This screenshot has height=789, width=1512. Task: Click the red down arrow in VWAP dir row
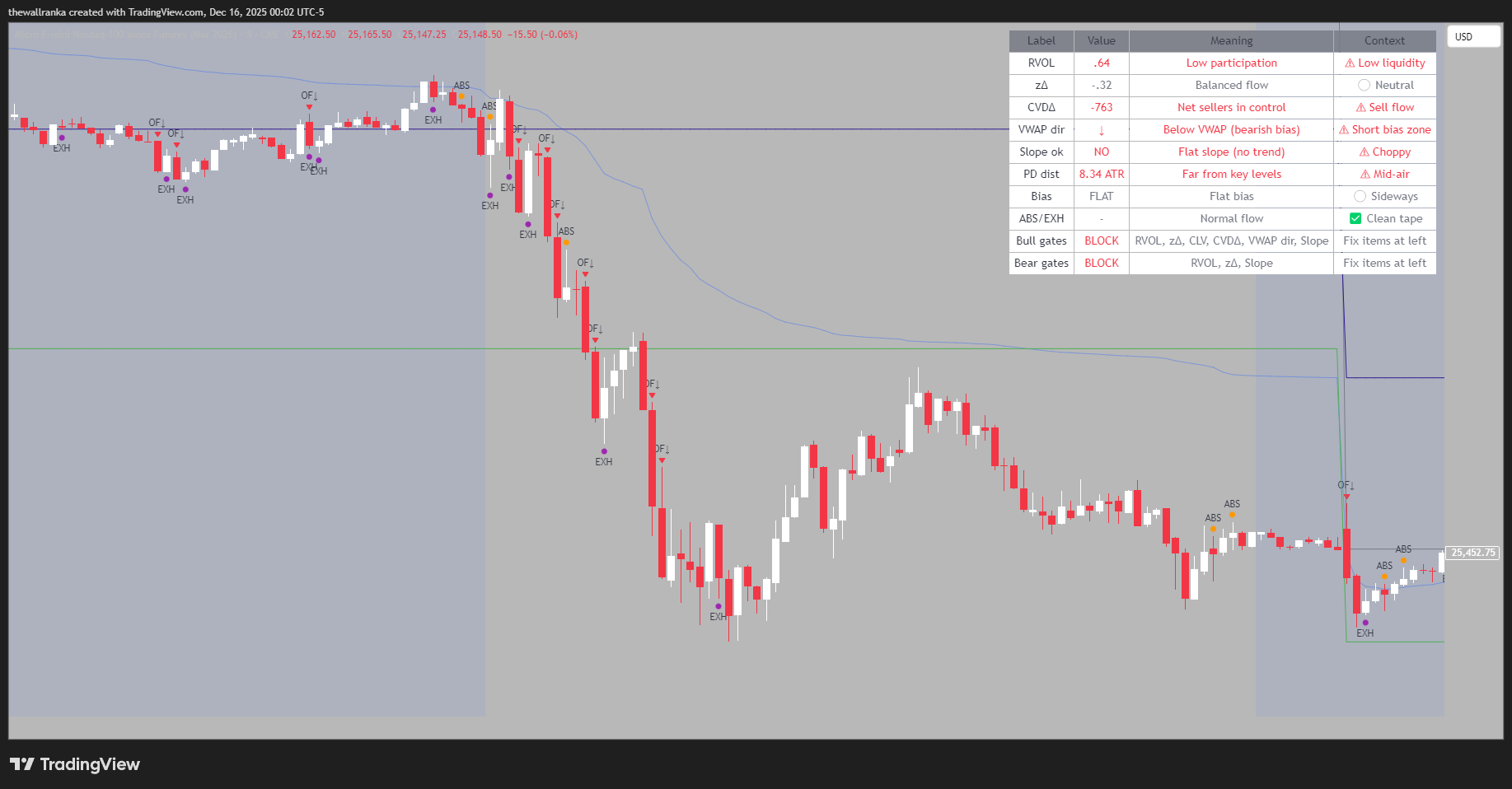tap(1102, 130)
